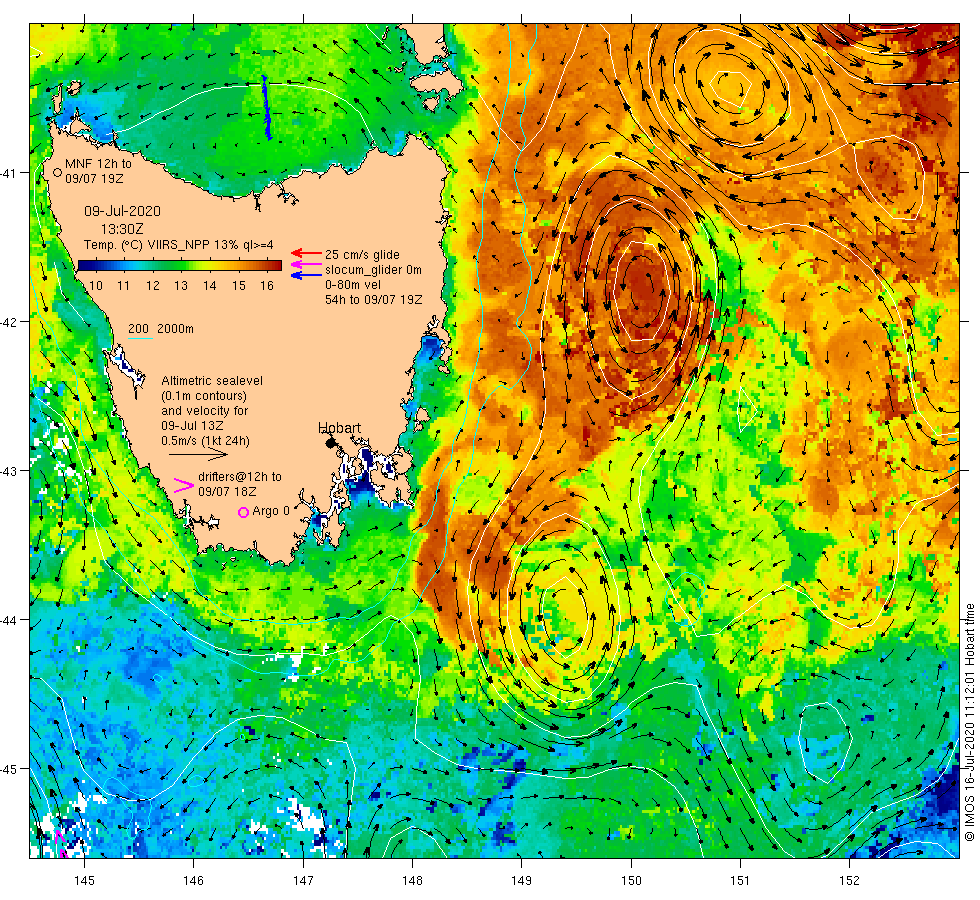Click the latitude -43 axis label
Screen dimensions: 980x900
[8, 471]
